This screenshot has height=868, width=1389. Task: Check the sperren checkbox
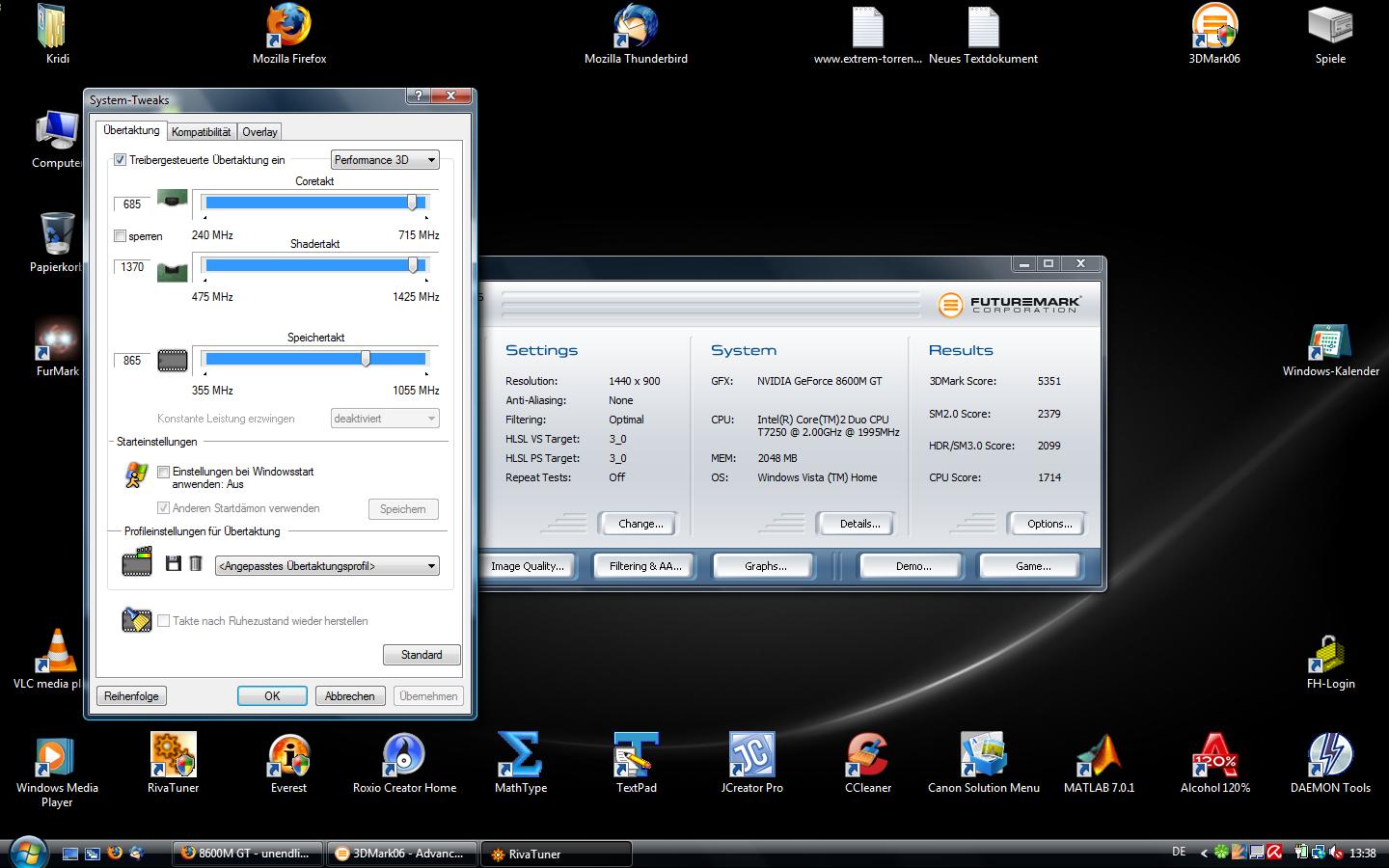tap(120, 235)
